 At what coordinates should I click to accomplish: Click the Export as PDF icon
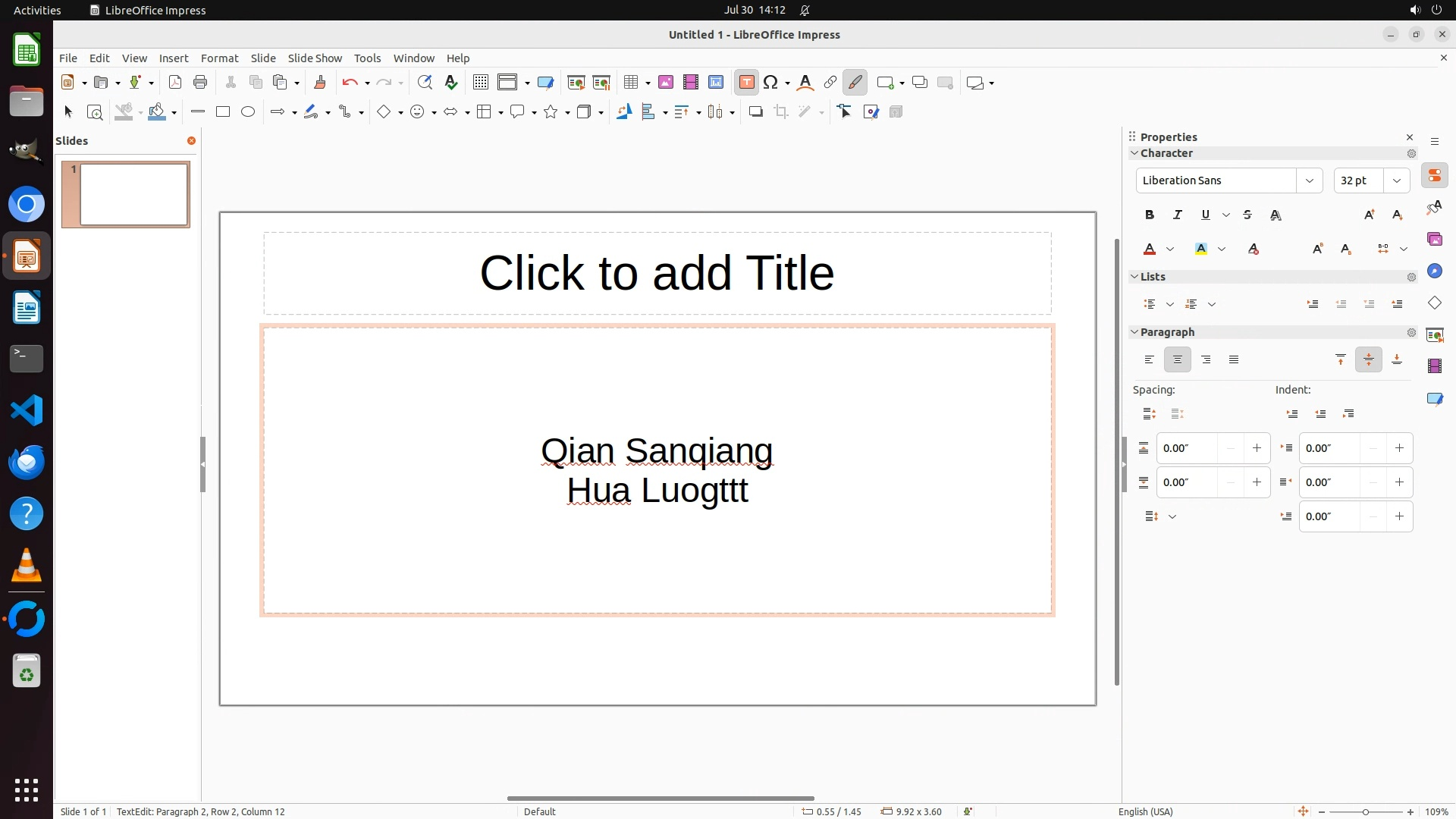point(175,83)
